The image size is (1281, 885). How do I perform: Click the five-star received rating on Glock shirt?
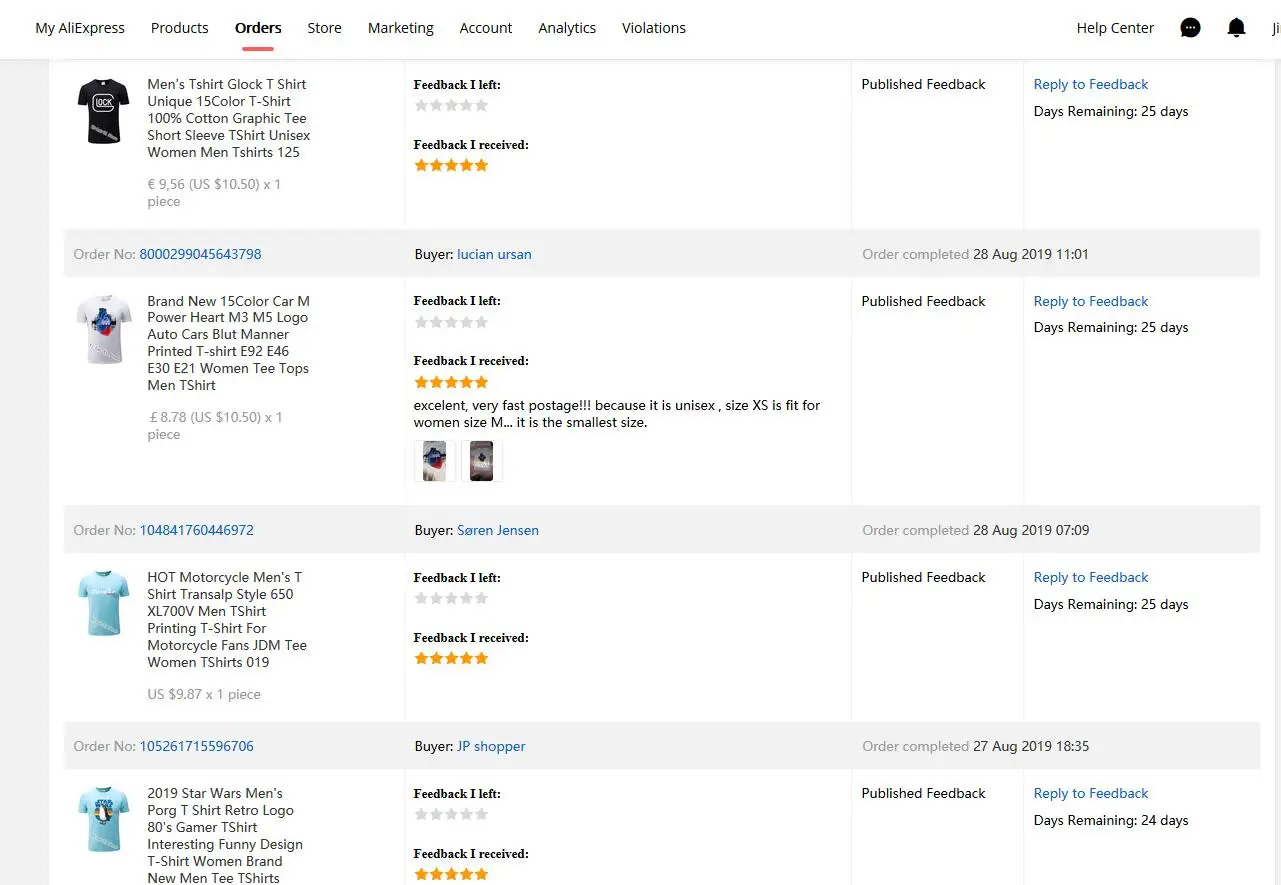451,165
